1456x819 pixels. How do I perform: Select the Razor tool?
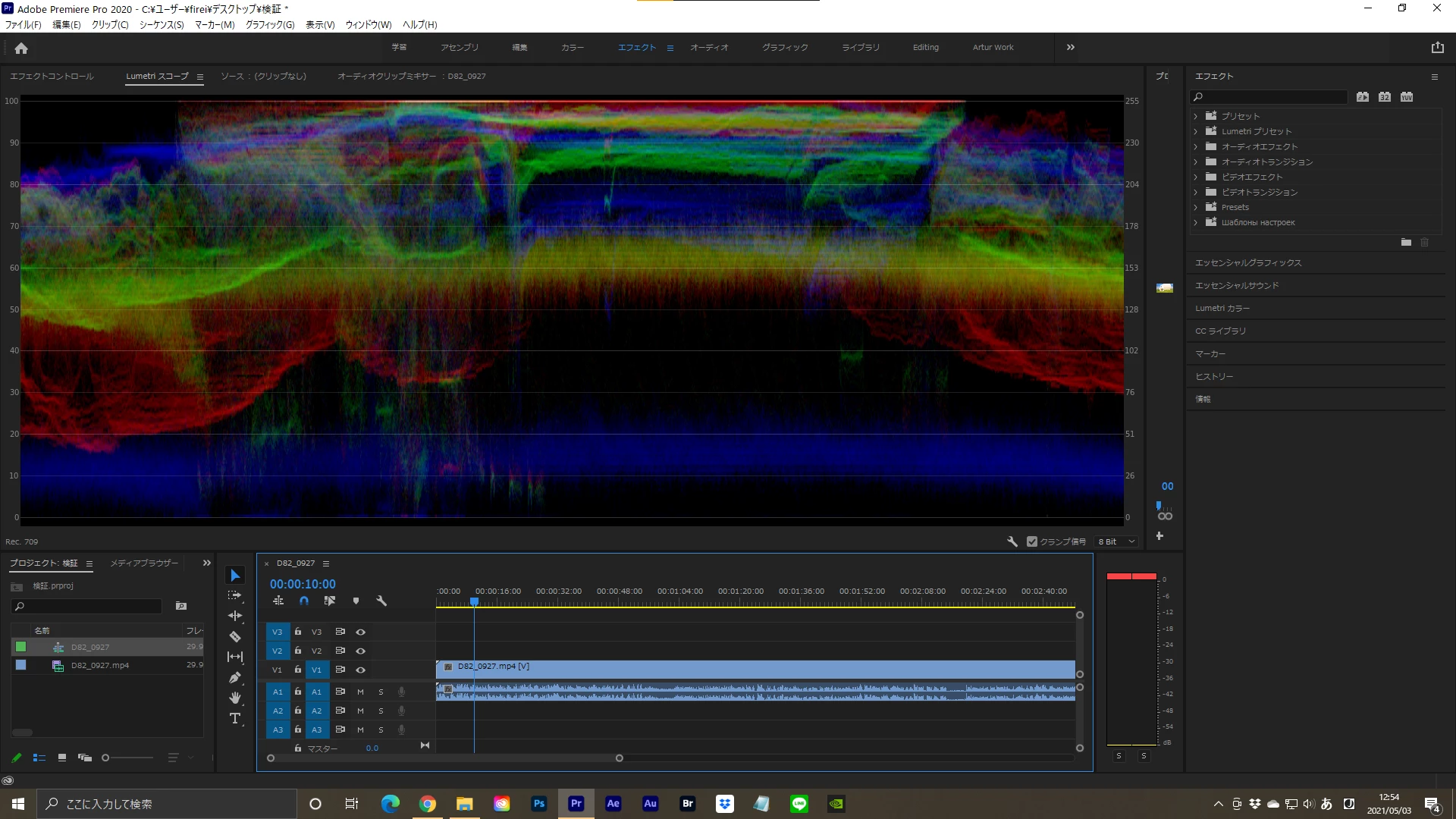coord(235,637)
